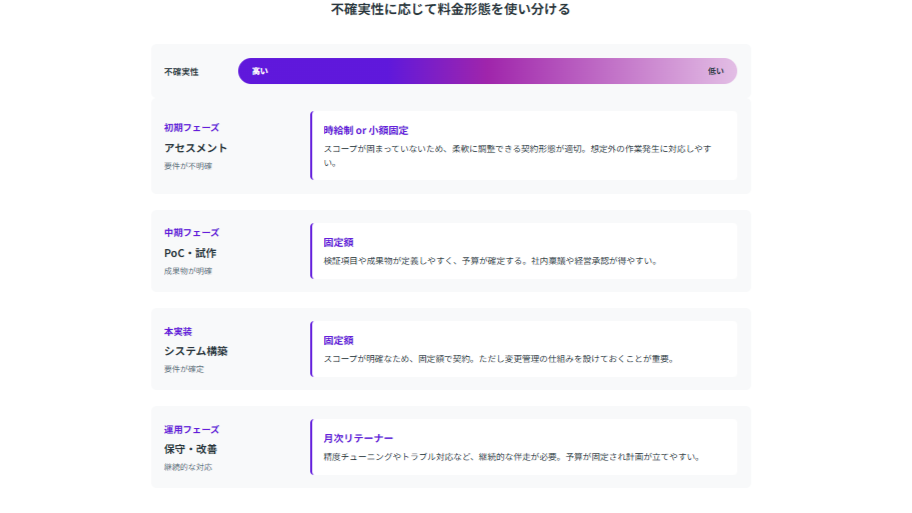Click the PoC・試作 heading

click(190, 253)
